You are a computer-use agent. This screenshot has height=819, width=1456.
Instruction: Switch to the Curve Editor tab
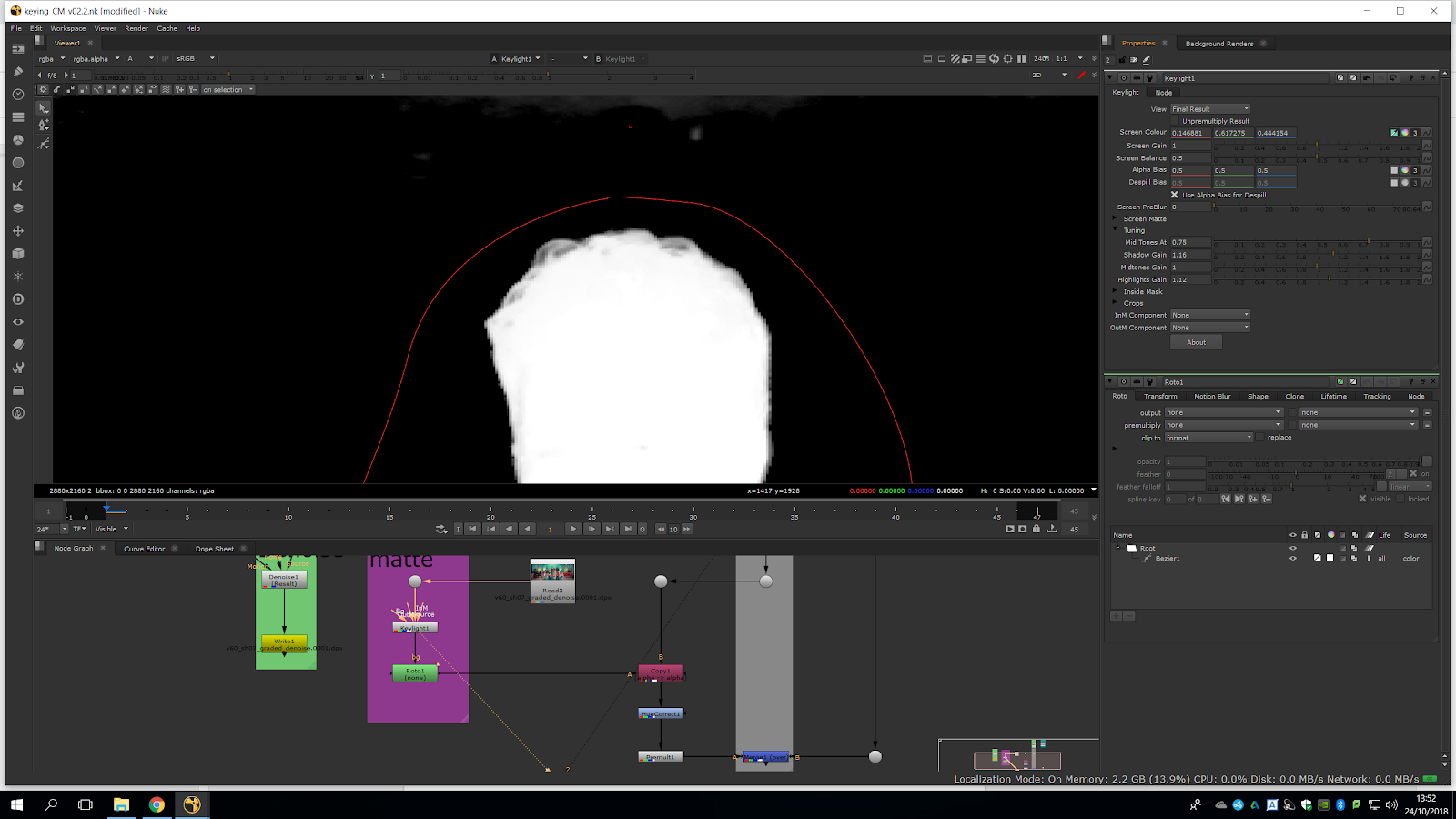click(x=144, y=549)
